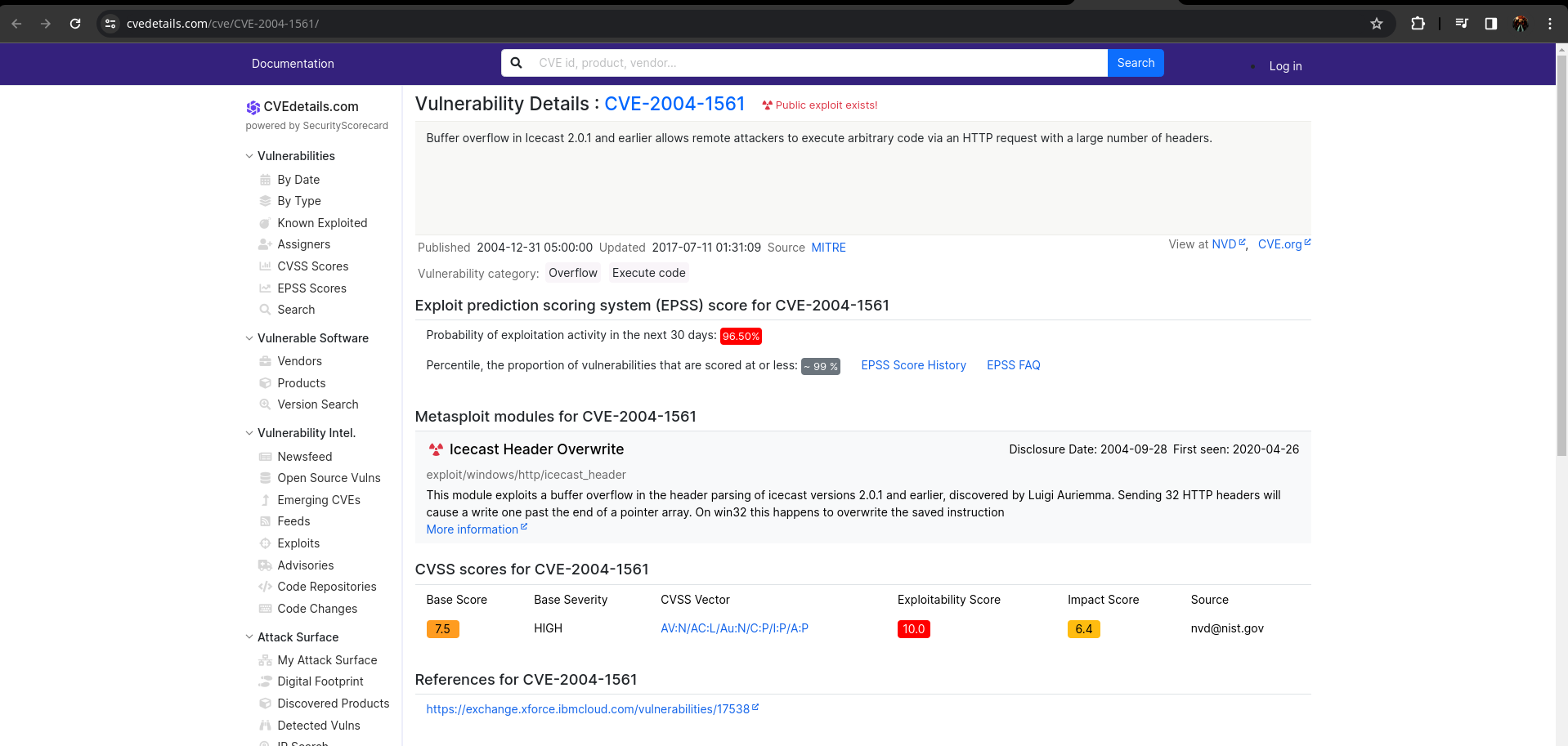Open the browser side panel icon
The image size is (1568, 746).
point(1491,24)
